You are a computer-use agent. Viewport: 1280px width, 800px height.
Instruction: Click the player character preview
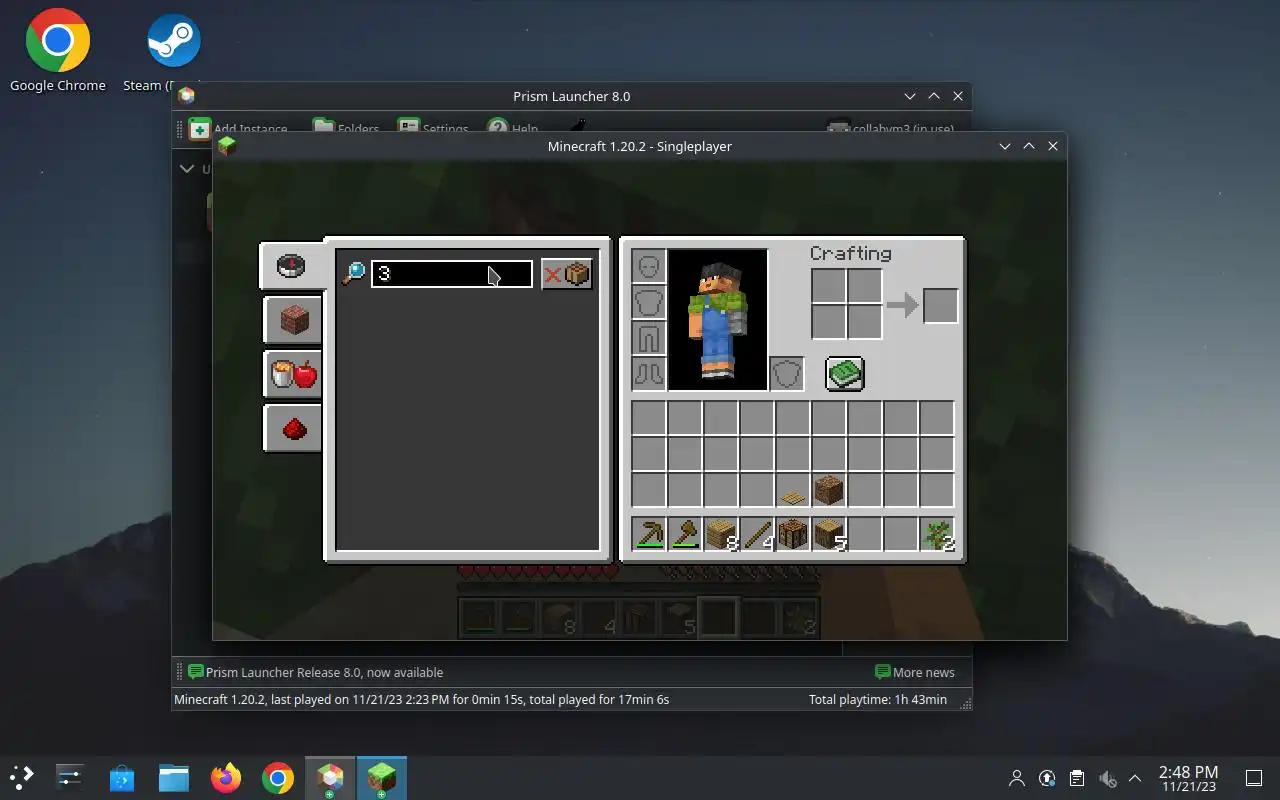click(717, 320)
